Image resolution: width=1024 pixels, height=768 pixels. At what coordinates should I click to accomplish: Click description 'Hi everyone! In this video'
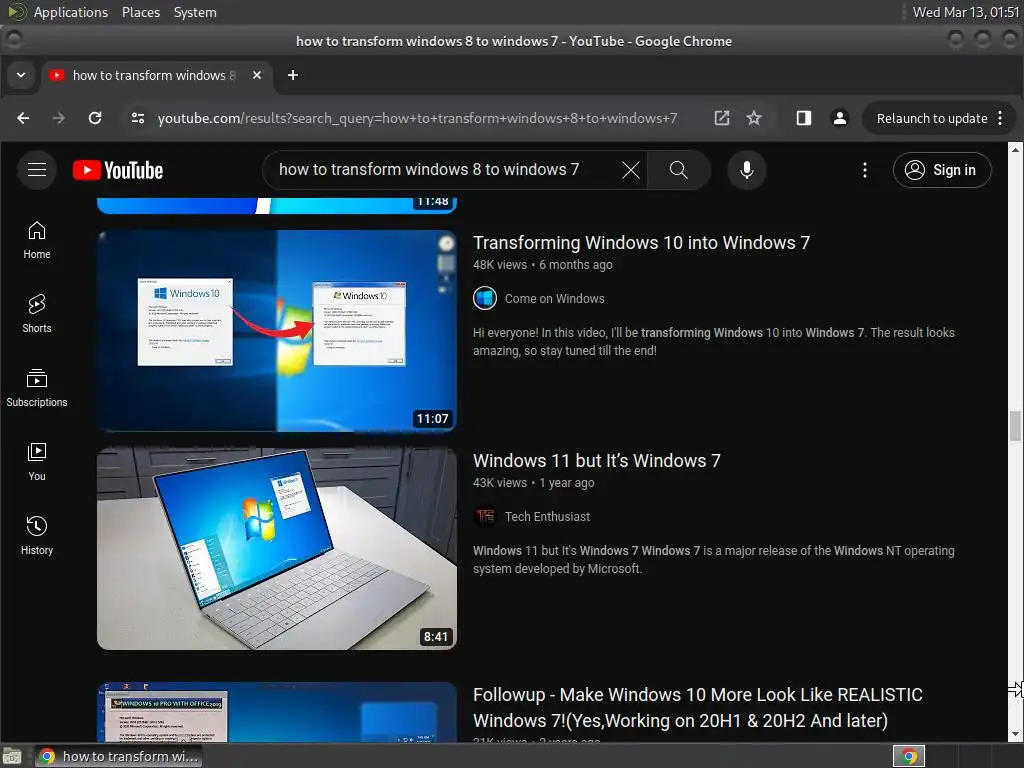coord(714,342)
